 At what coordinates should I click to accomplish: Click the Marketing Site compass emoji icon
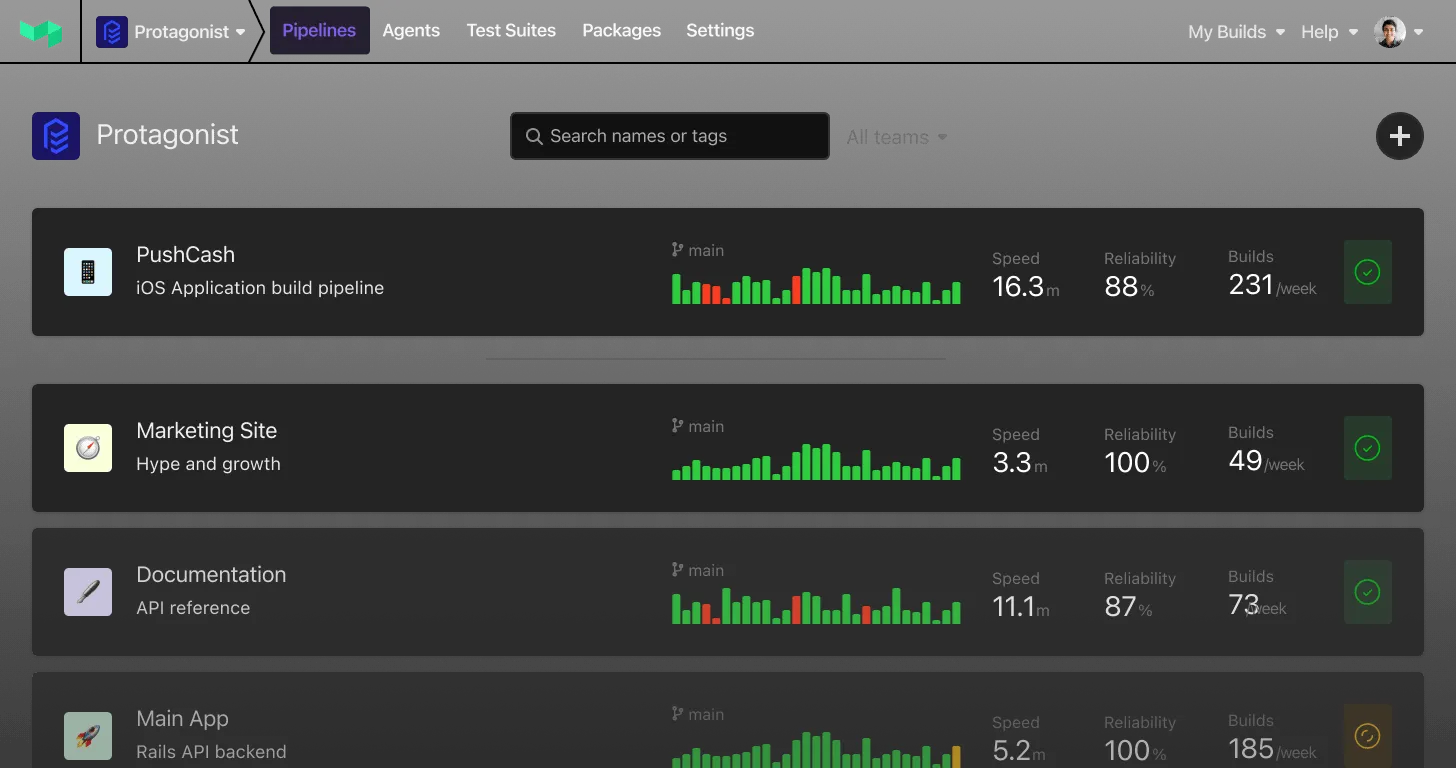pos(88,448)
